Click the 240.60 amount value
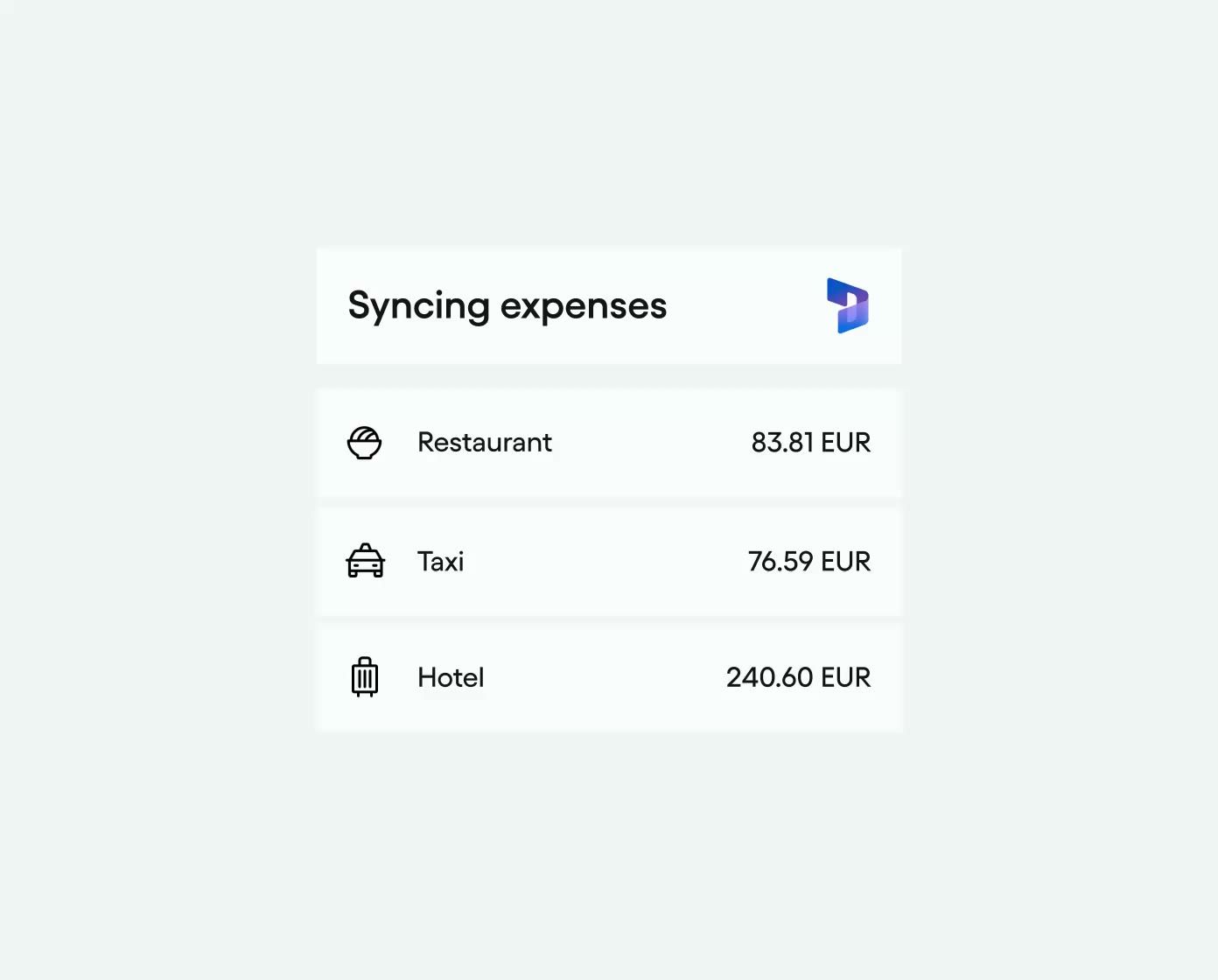This screenshot has width=1218, height=980. point(770,677)
